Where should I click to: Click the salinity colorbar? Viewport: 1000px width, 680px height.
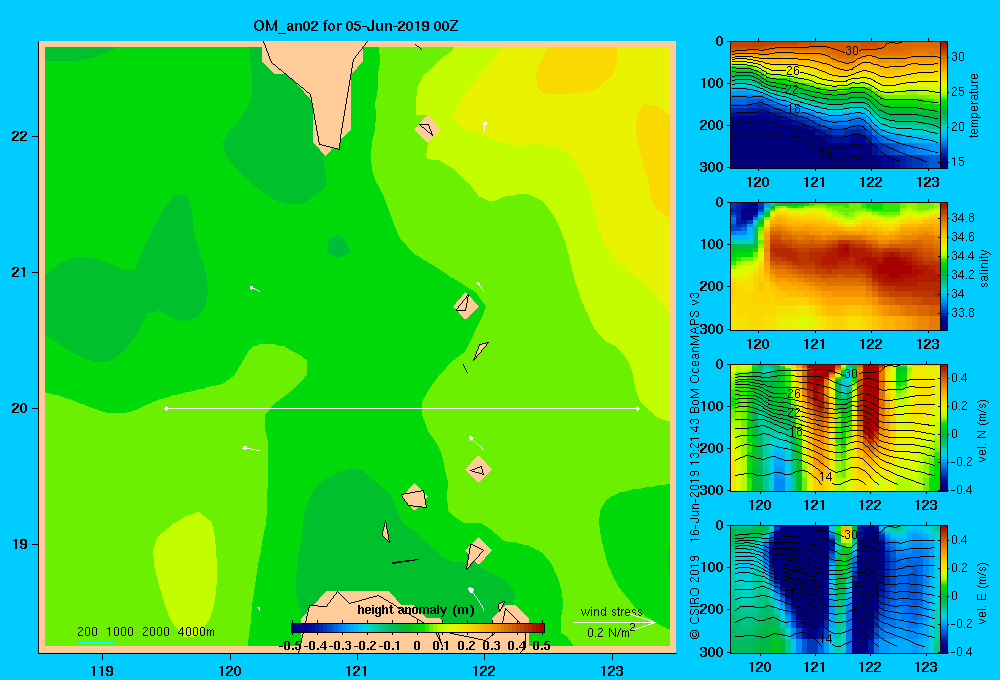pyautogui.click(x=944, y=266)
